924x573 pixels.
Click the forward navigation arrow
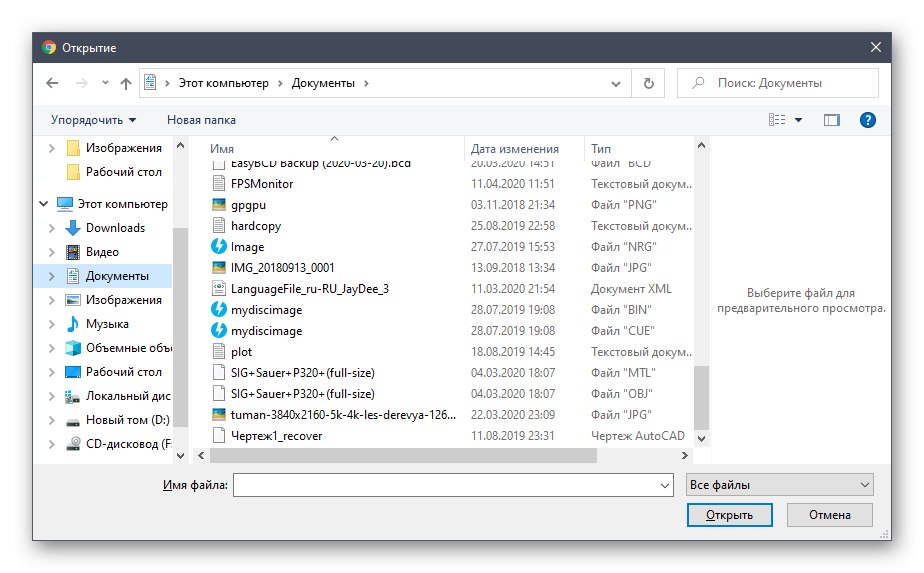81,83
